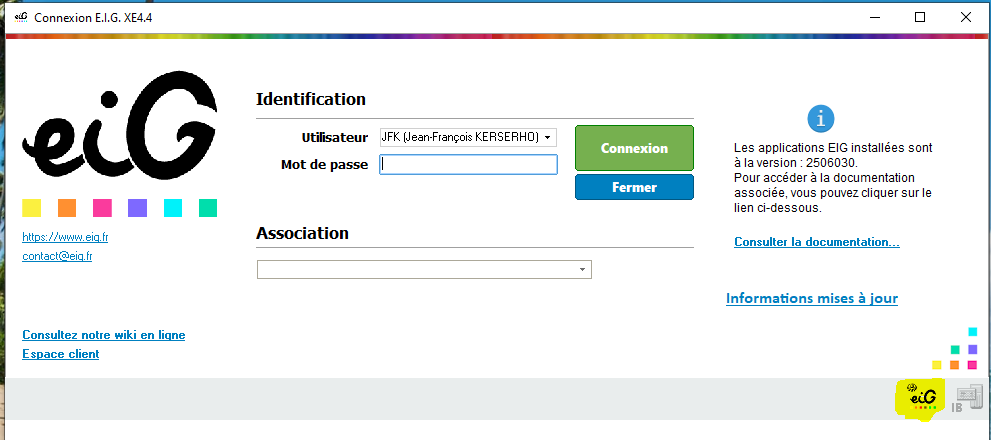The width and height of the screenshot is (991, 440).
Task: Focus the Mot de passe field
Action: 468,165
